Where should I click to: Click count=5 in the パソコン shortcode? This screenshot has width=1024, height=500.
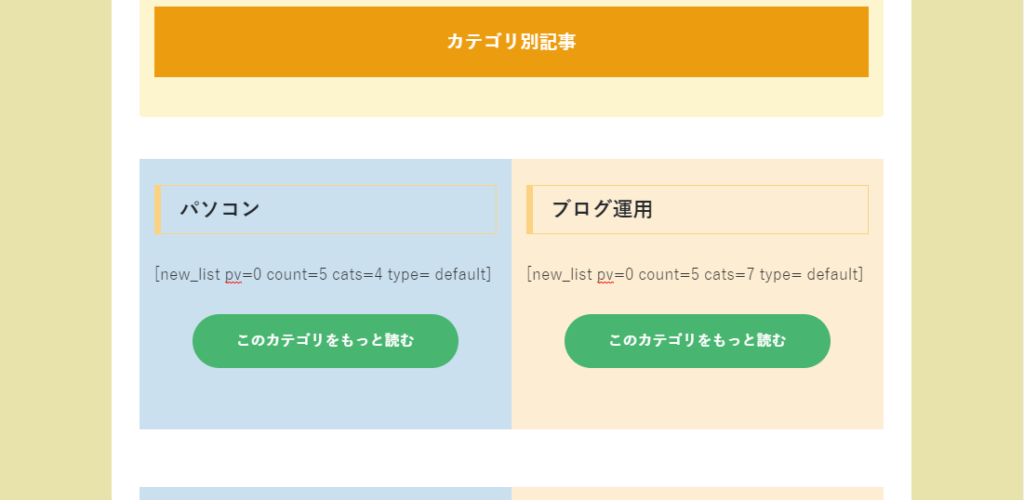(297, 274)
